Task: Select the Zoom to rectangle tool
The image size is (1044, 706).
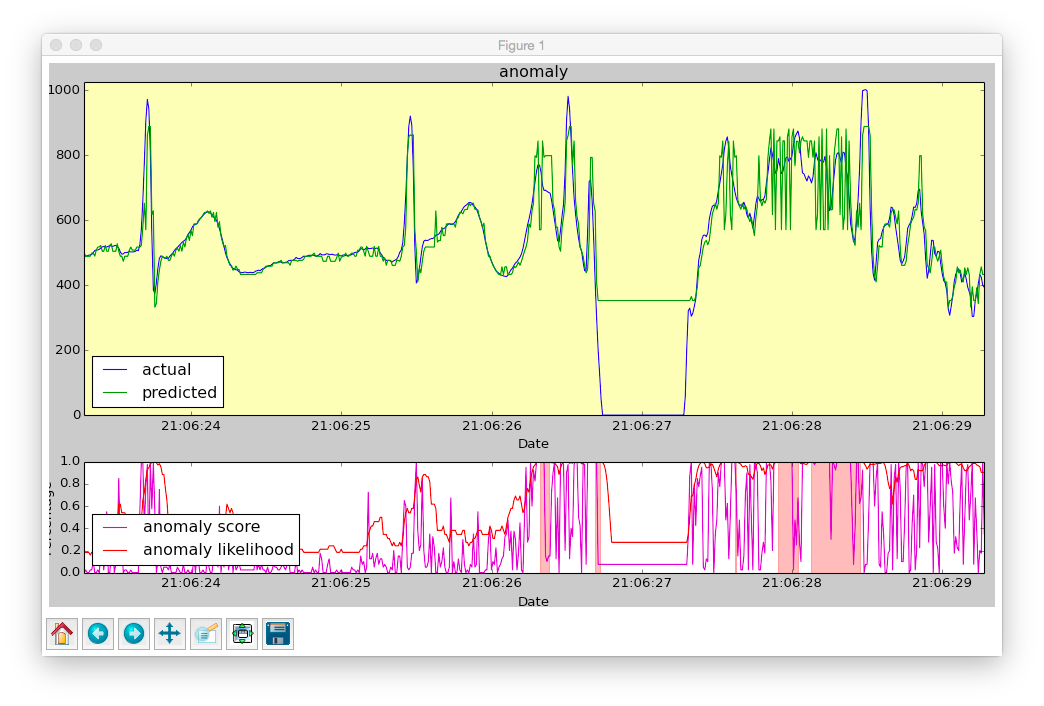Action: coord(206,633)
